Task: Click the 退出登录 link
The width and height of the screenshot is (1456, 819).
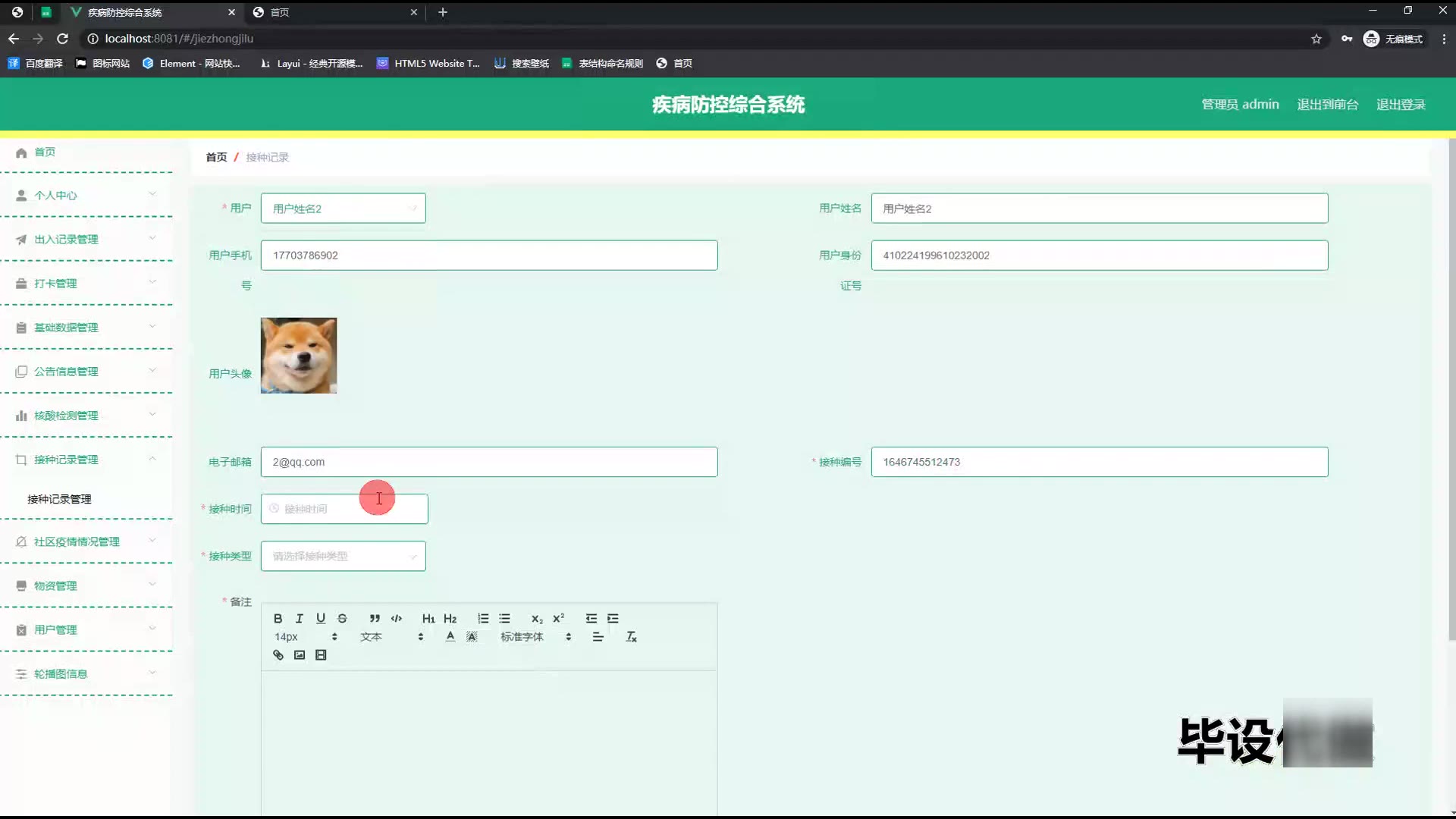Action: pos(1401,105)
